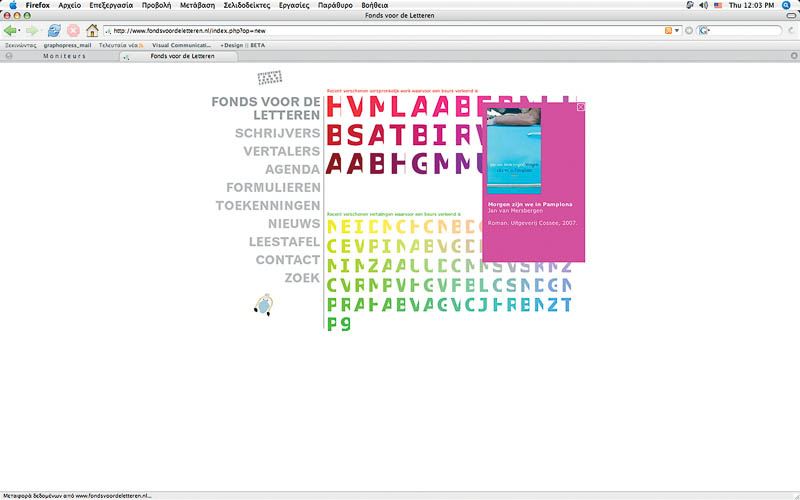Click the book title Morgen zijn we in Pamplona

click(530, 204)
